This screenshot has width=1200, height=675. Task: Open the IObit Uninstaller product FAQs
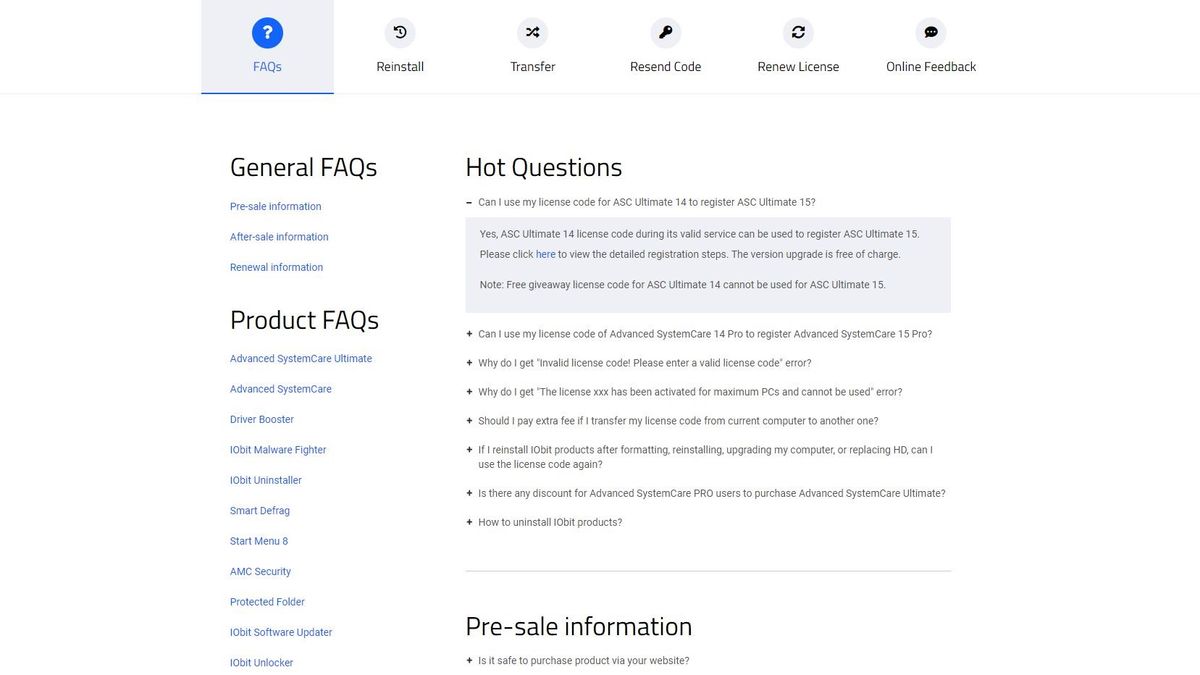click(x=266, y=480)
